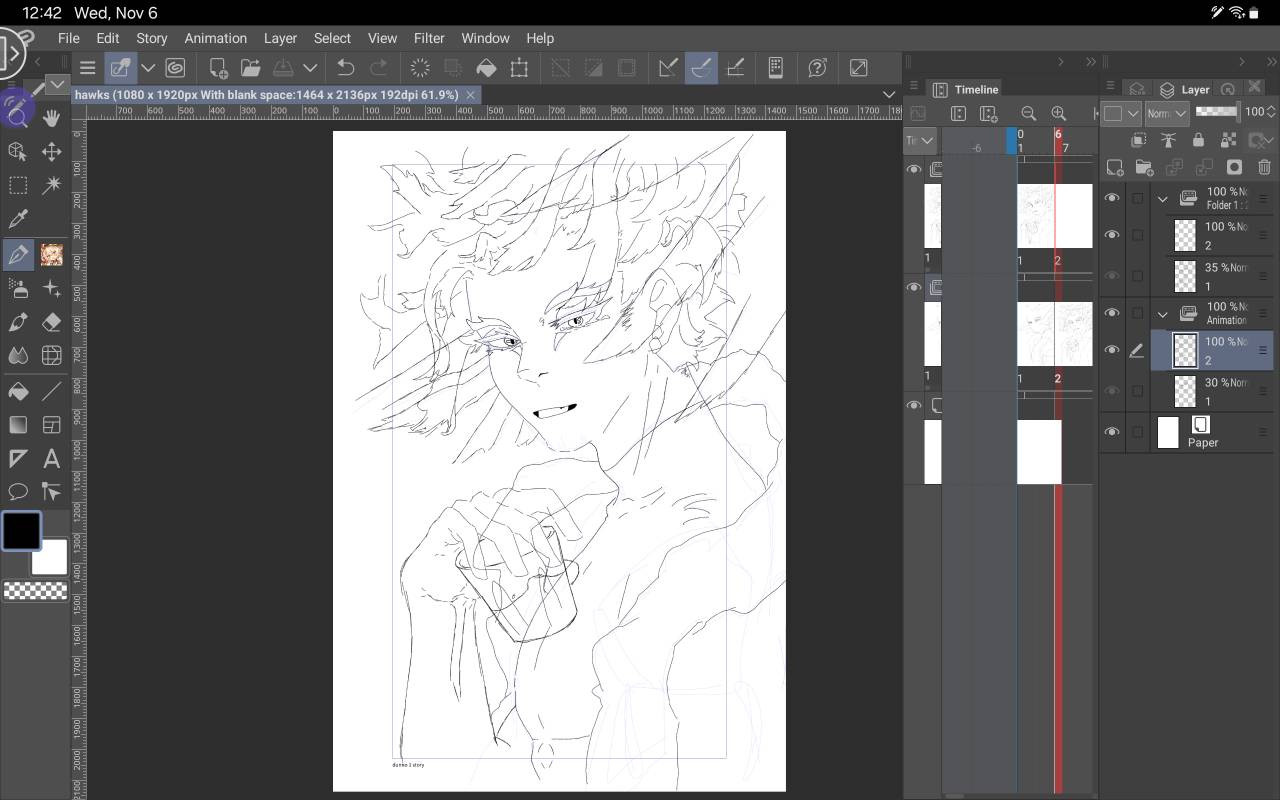Select the Auto select magic wand tool
The height and width of the screenshot is (800, 1280).
pos(51,186)
